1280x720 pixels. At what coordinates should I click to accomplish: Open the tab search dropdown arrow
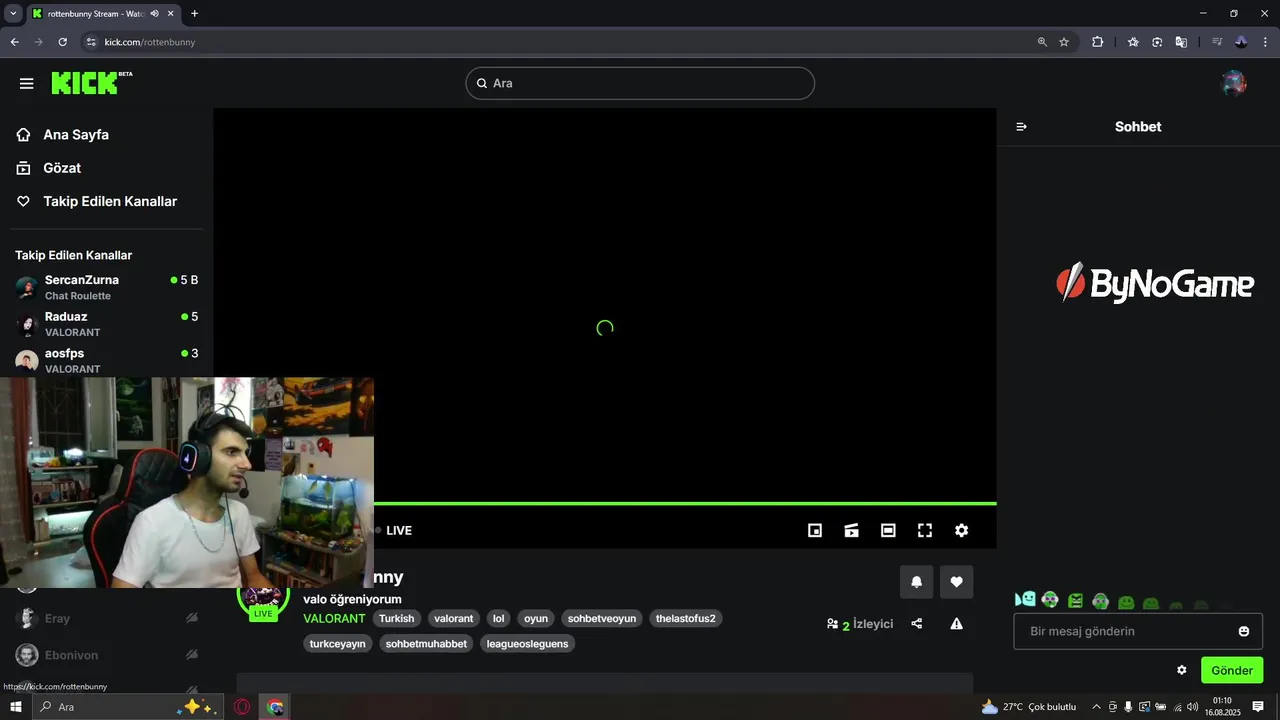13,14
